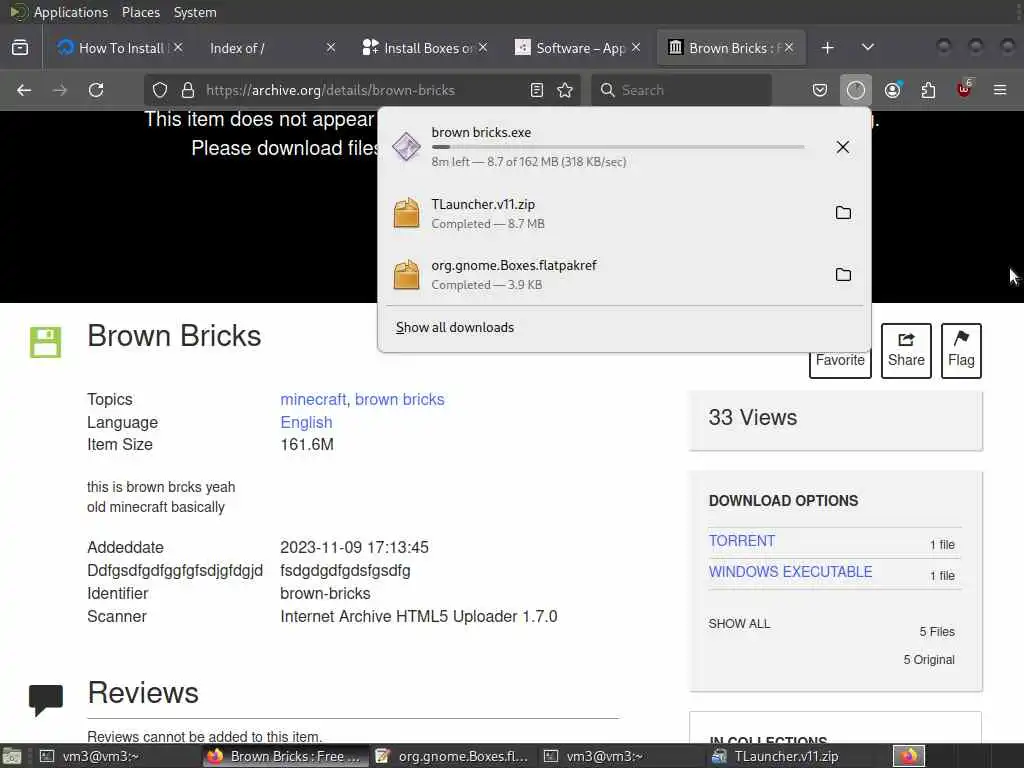Cancel the brown bricks.exe download
The height and width of the screenshot is (768, 1024).
point(843,147)
